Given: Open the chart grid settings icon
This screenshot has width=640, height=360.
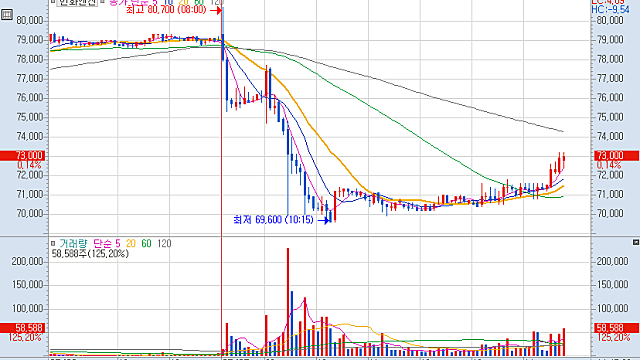Looking at the screenshot, I should (7, 15).
